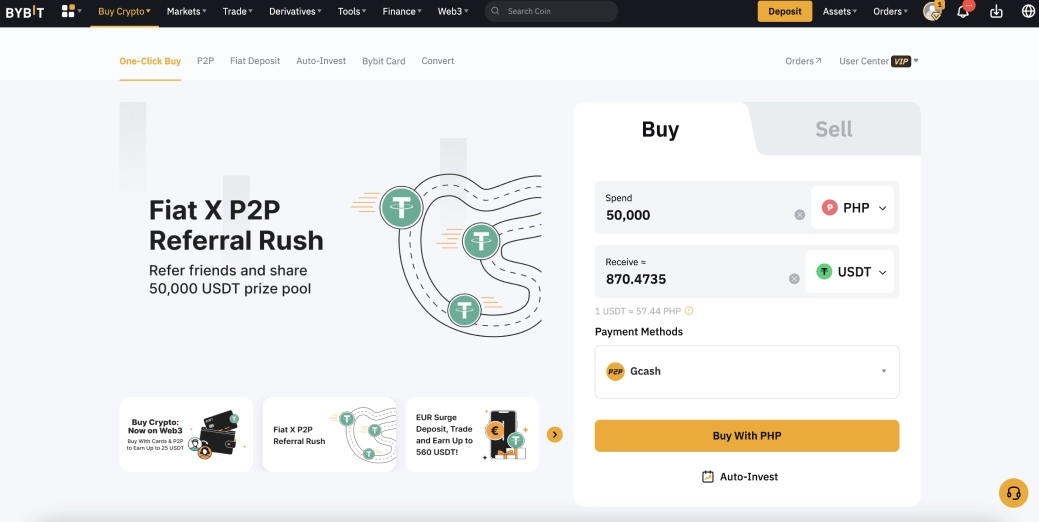
Task: Select the One-Click Buy tab
Action: 150,61
